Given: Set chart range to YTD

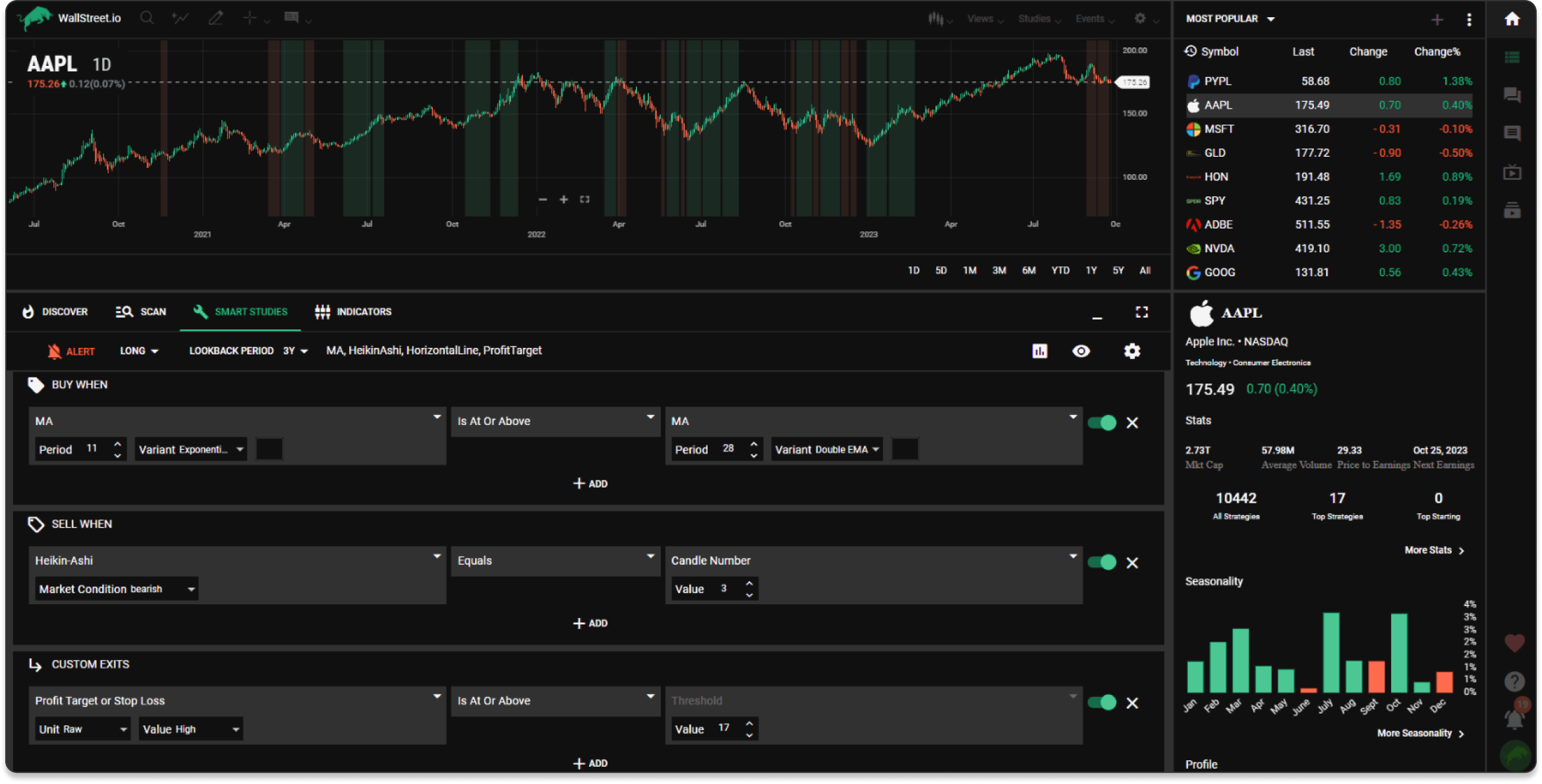Looking at the screenshot, I should point(1060,271).
